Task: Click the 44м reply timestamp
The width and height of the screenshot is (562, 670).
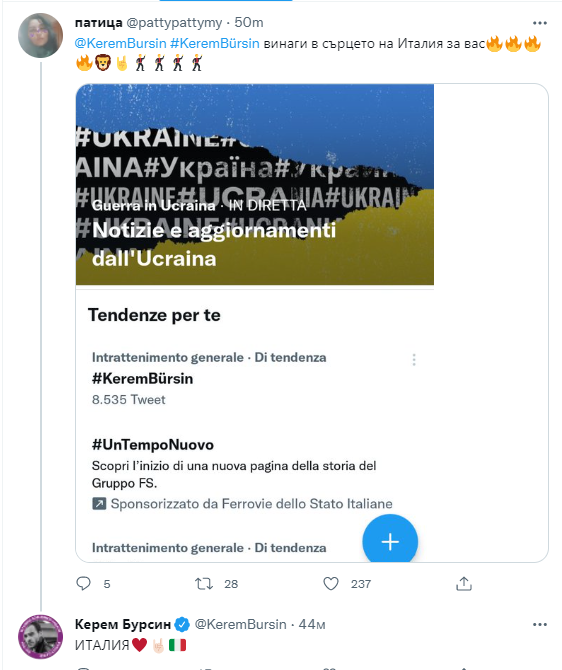Action: tap(312, 624)
